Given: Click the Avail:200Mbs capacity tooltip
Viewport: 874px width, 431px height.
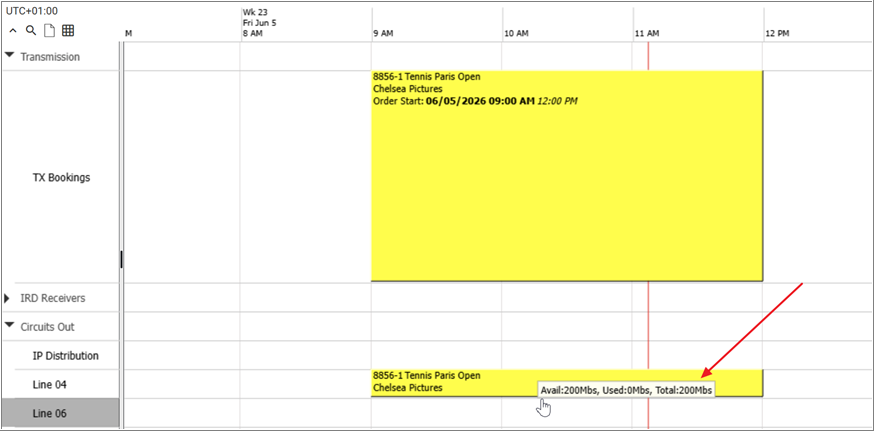Looking at the screenshot, I should [627, 390].
